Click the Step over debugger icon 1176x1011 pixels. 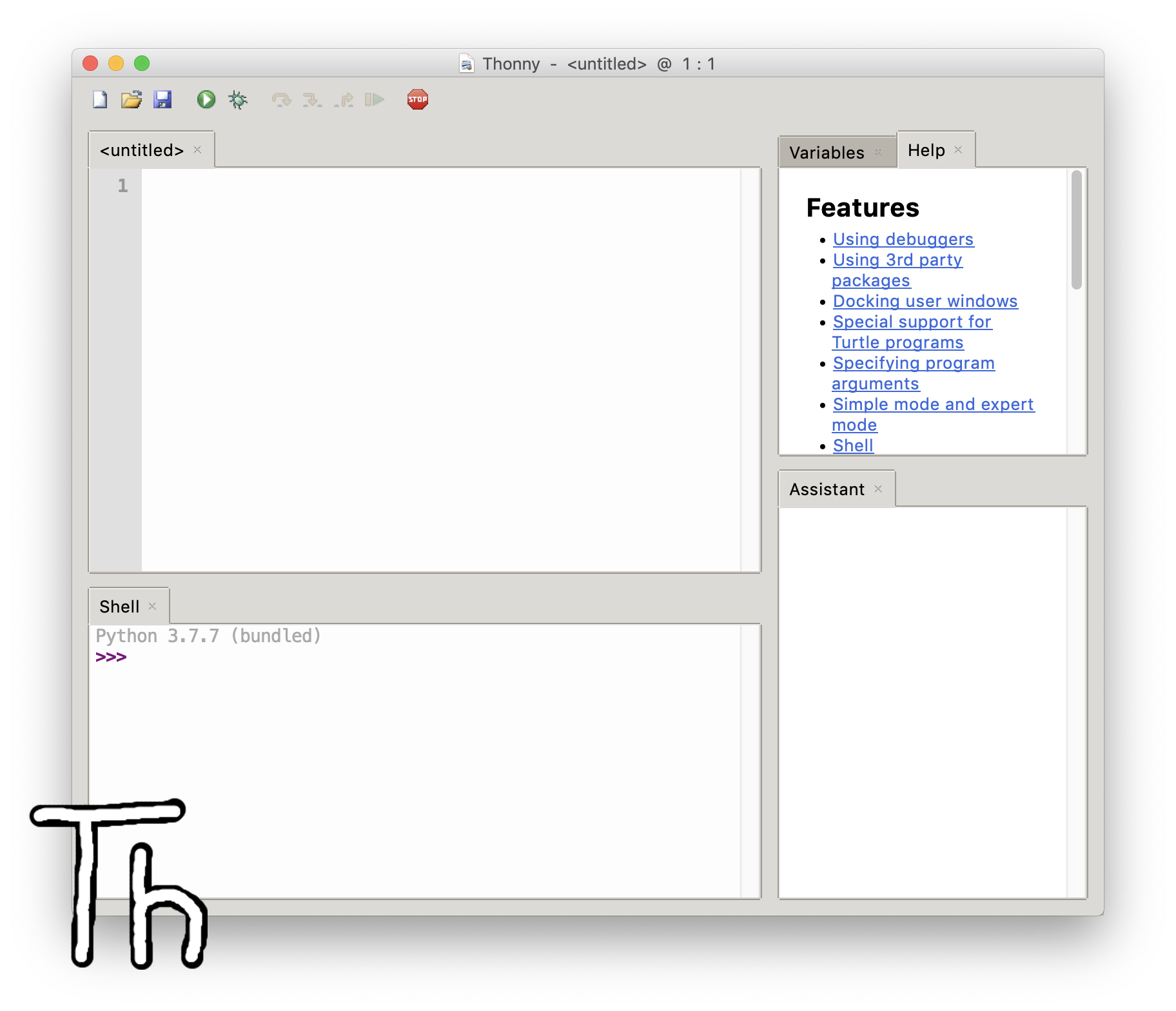[281, 100]
